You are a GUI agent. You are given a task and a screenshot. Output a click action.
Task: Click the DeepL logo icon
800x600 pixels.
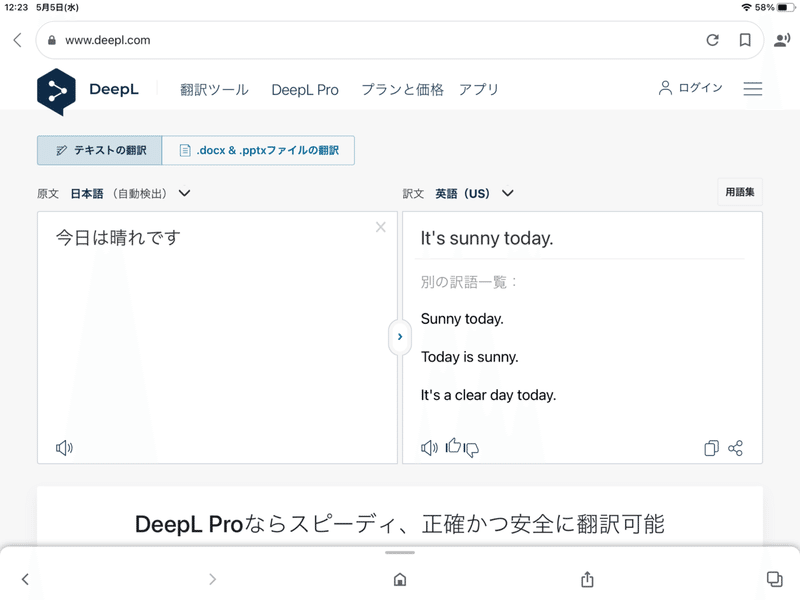(51, 90)
